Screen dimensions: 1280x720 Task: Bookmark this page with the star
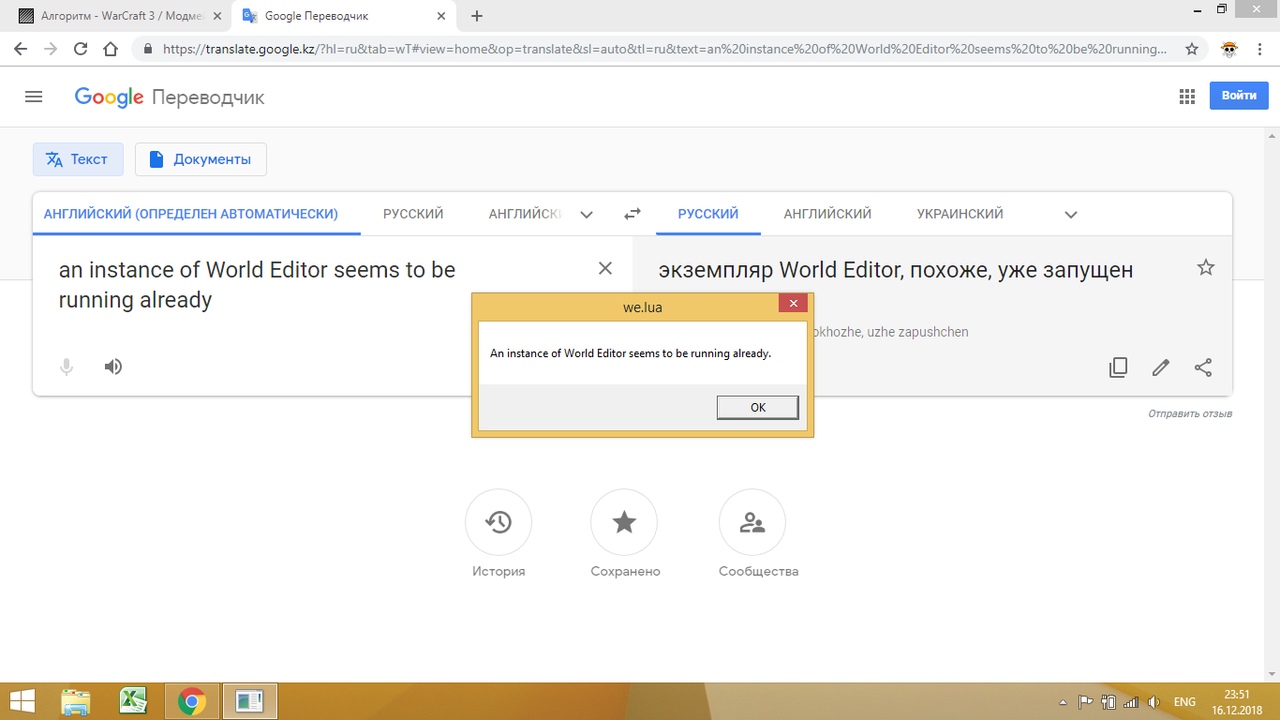[1191, 48]
